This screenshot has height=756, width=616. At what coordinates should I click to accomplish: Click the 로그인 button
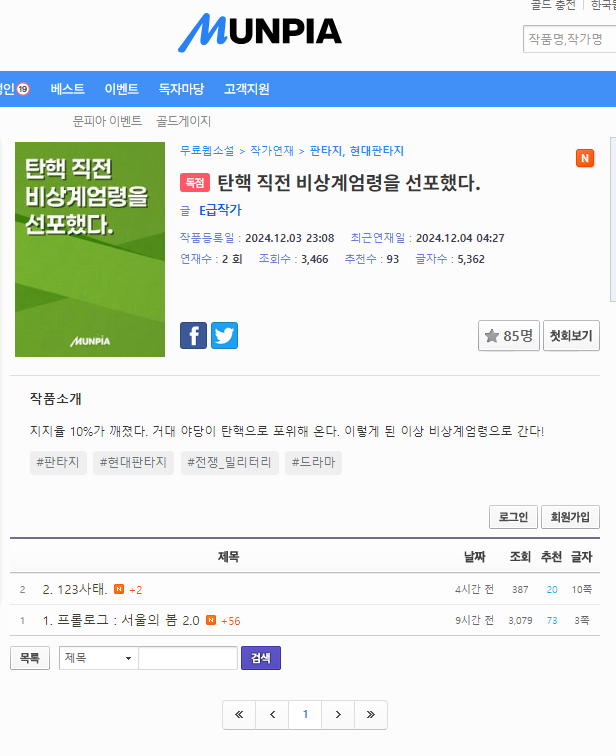[x=513, y=517]
